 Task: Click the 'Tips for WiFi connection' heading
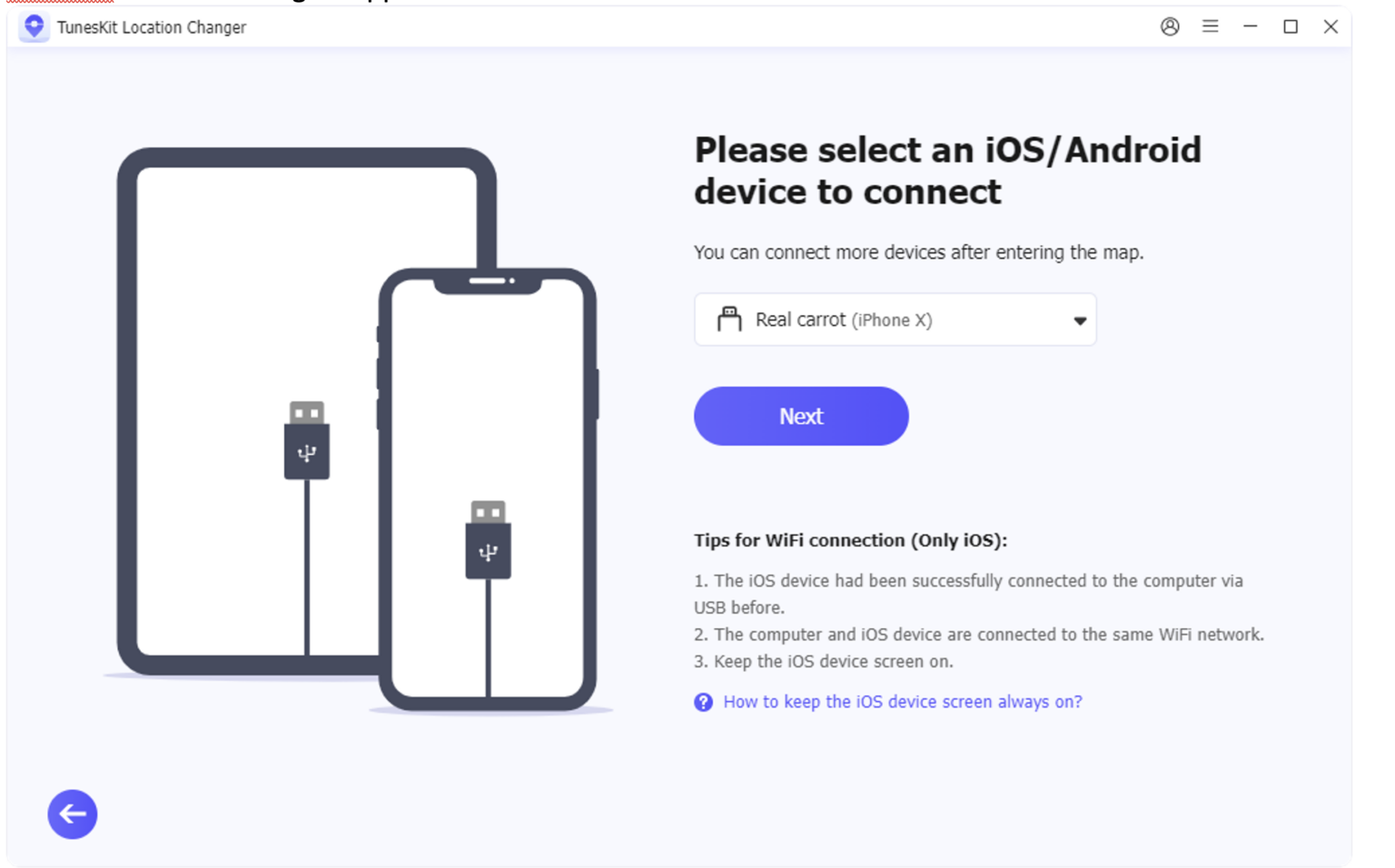[x=850, y=540]
